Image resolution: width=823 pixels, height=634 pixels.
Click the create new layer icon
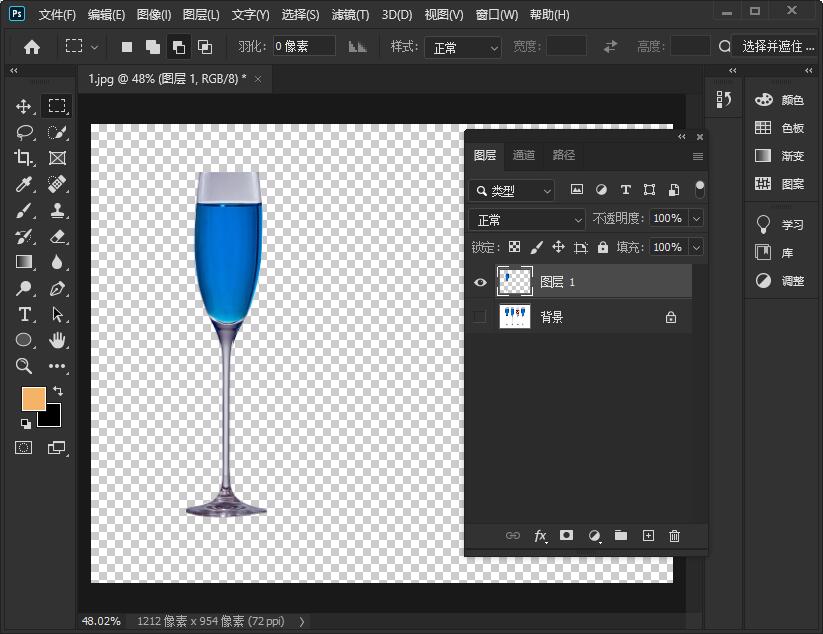[x=648, y=536]
